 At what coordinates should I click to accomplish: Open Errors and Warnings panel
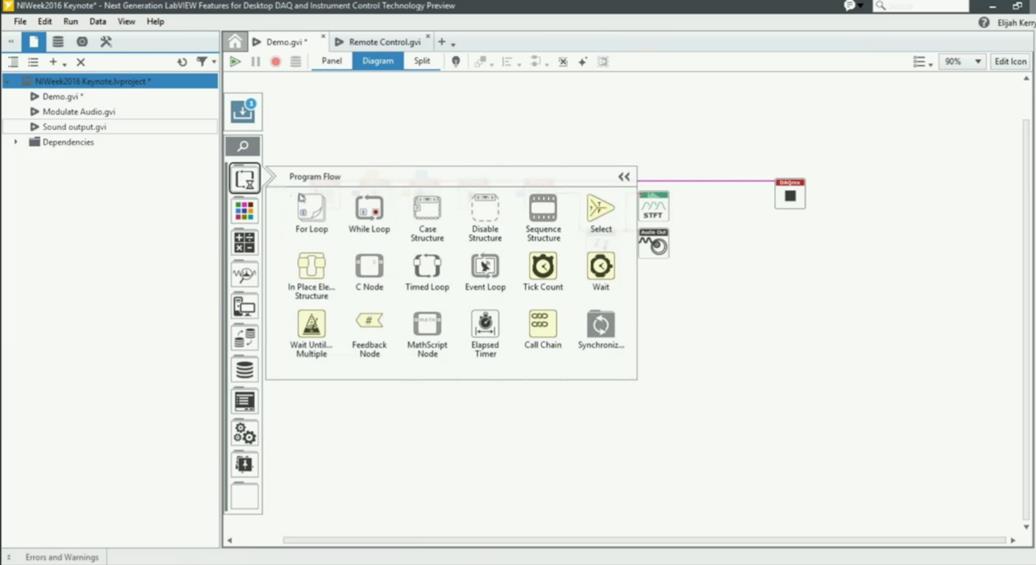62,557
